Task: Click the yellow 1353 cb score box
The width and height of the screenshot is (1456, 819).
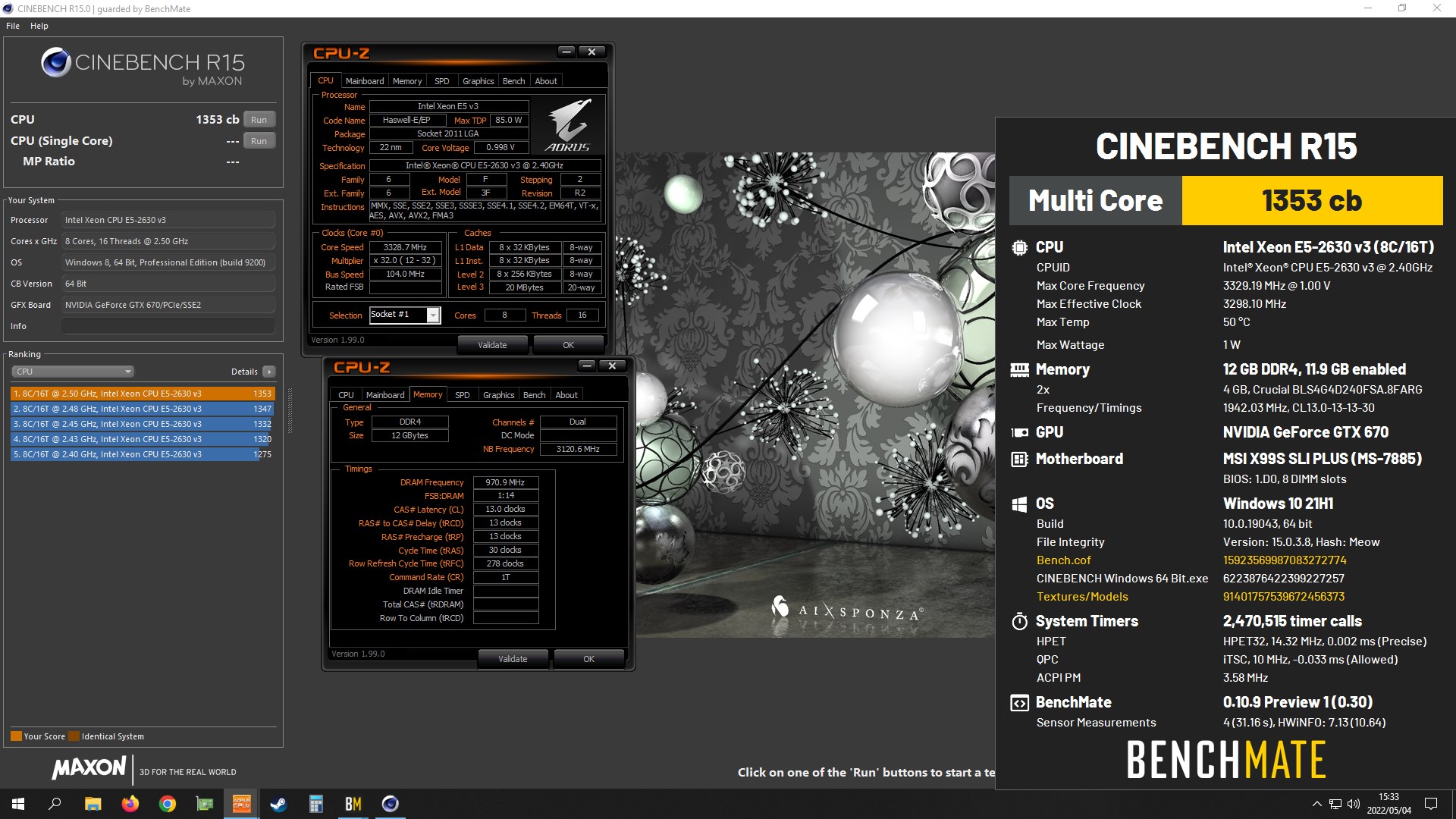Action: coord(1312,201)
